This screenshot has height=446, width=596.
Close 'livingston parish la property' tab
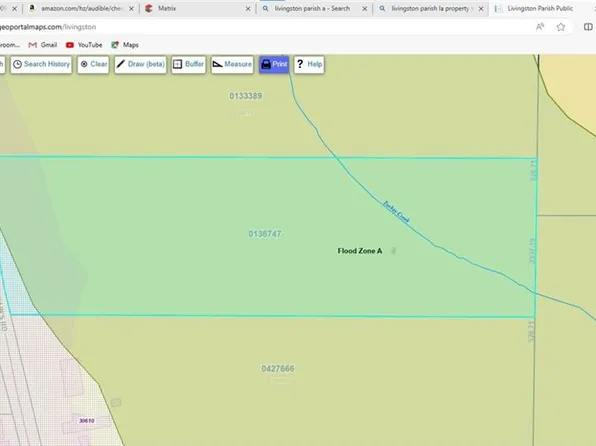click(481, 8)
